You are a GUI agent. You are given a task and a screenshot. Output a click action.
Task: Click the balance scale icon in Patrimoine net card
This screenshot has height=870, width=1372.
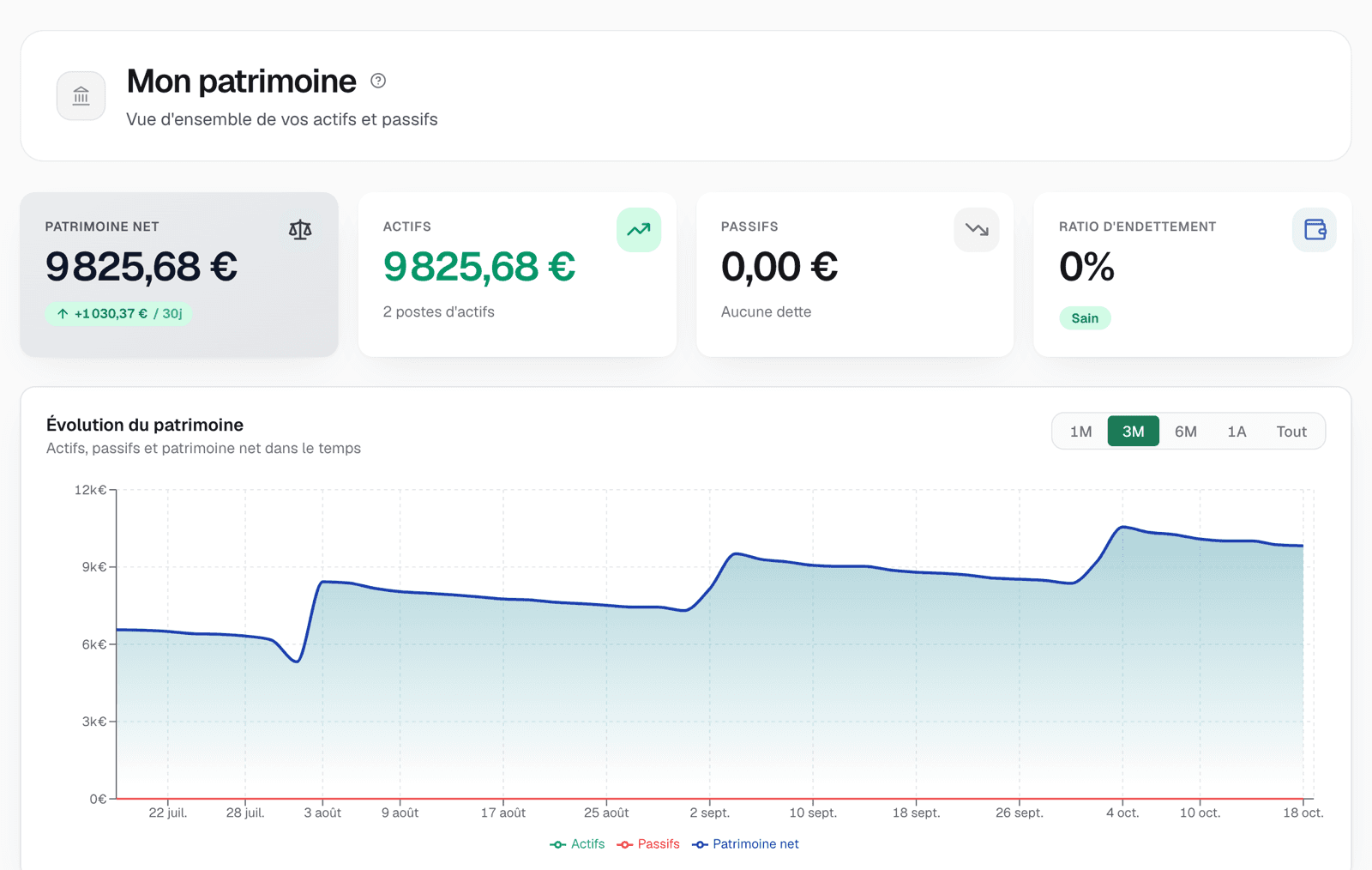pos(300,230)
